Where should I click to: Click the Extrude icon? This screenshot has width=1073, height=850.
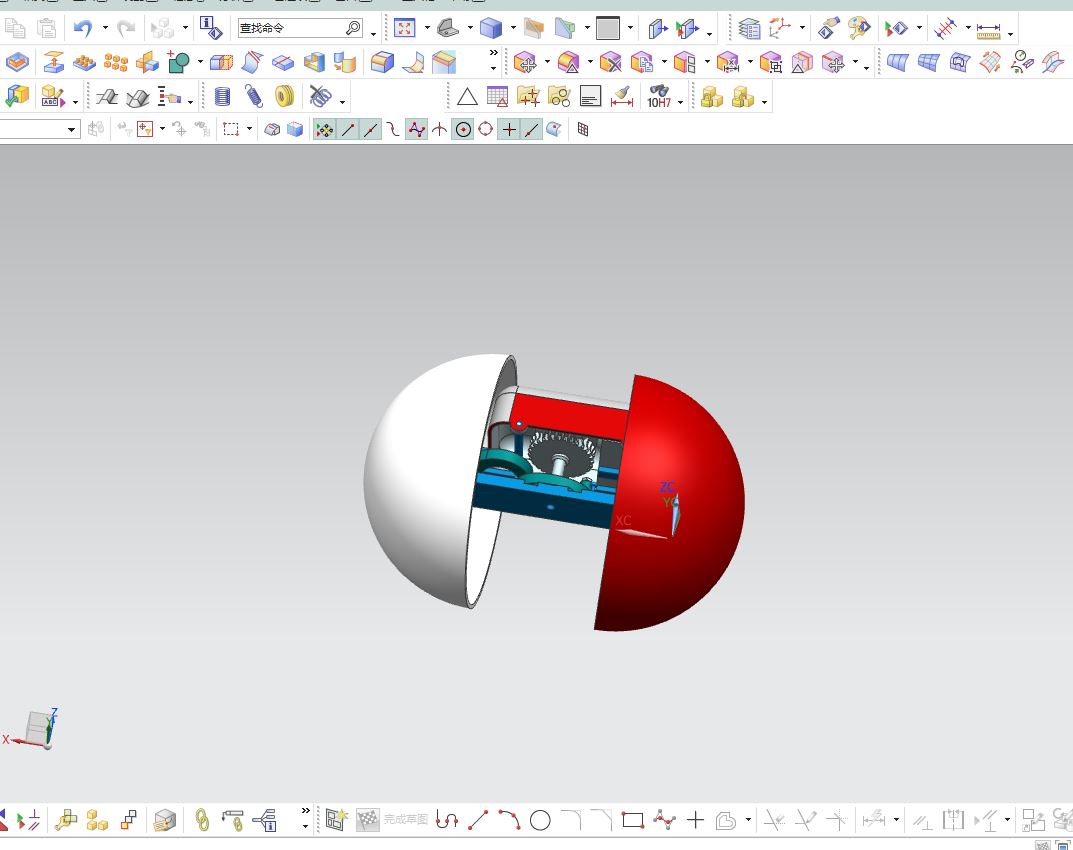(53, 62)
